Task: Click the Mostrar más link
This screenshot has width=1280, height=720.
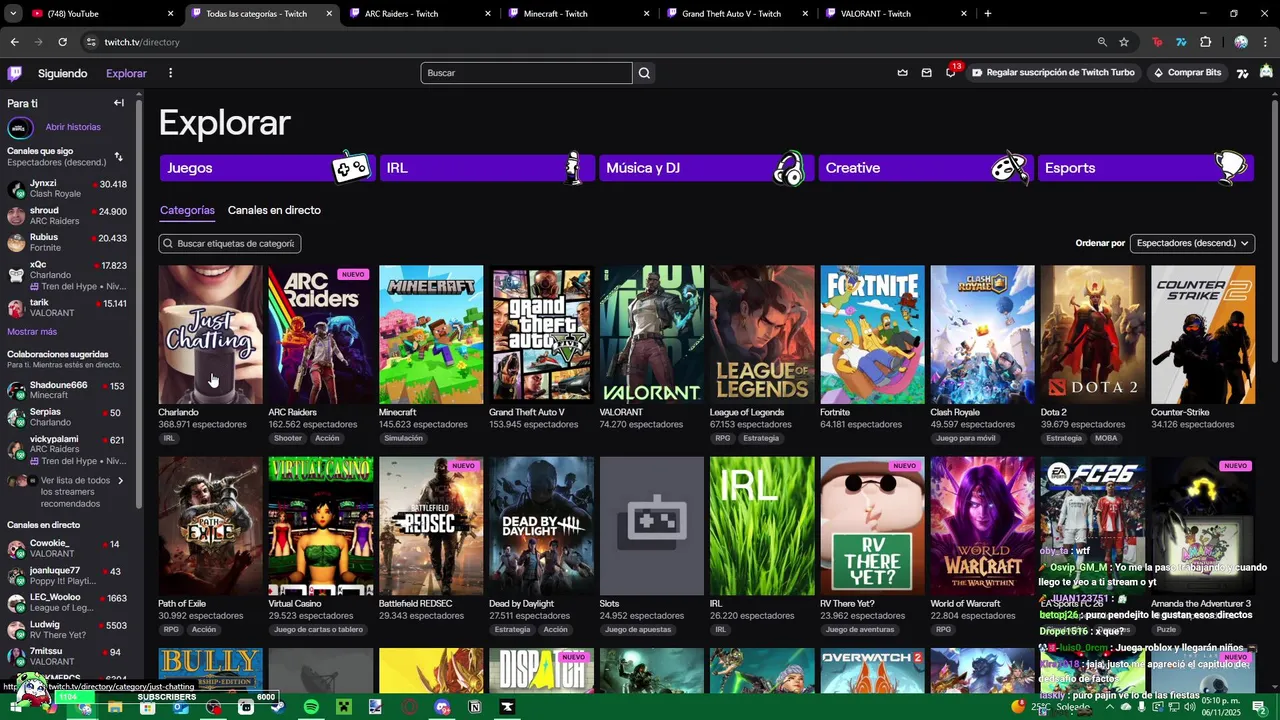Action: click(x=32, y=331)
